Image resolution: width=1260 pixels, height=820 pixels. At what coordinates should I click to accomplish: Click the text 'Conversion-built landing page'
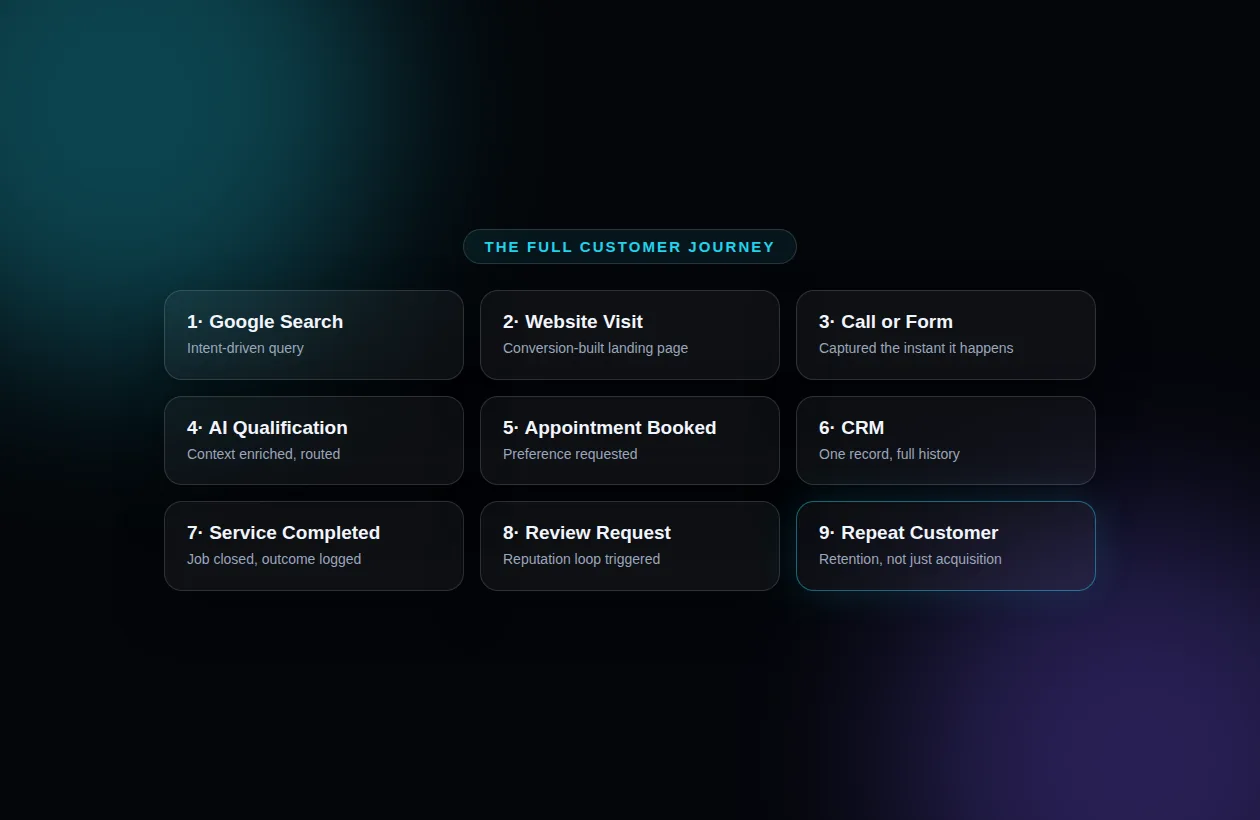(x=595, y=348)
